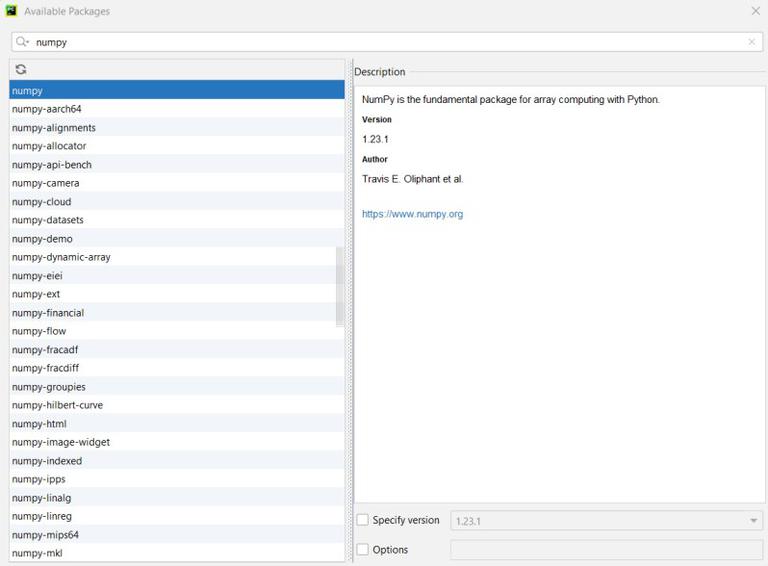
Task: Select numpy-aarch64 package
Action: [177, 109]
